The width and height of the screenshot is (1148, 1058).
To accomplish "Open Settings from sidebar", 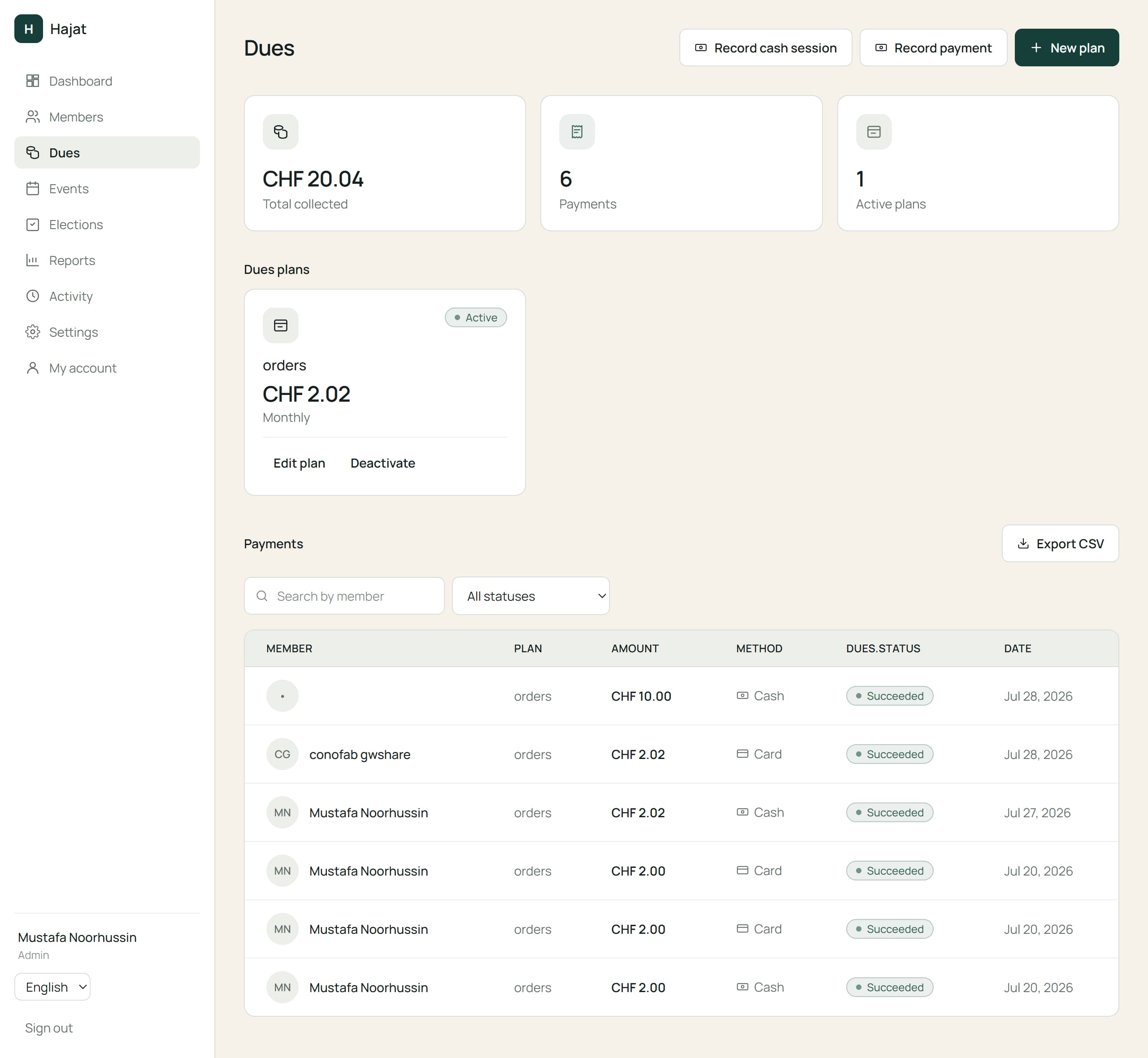I will 107,332.
